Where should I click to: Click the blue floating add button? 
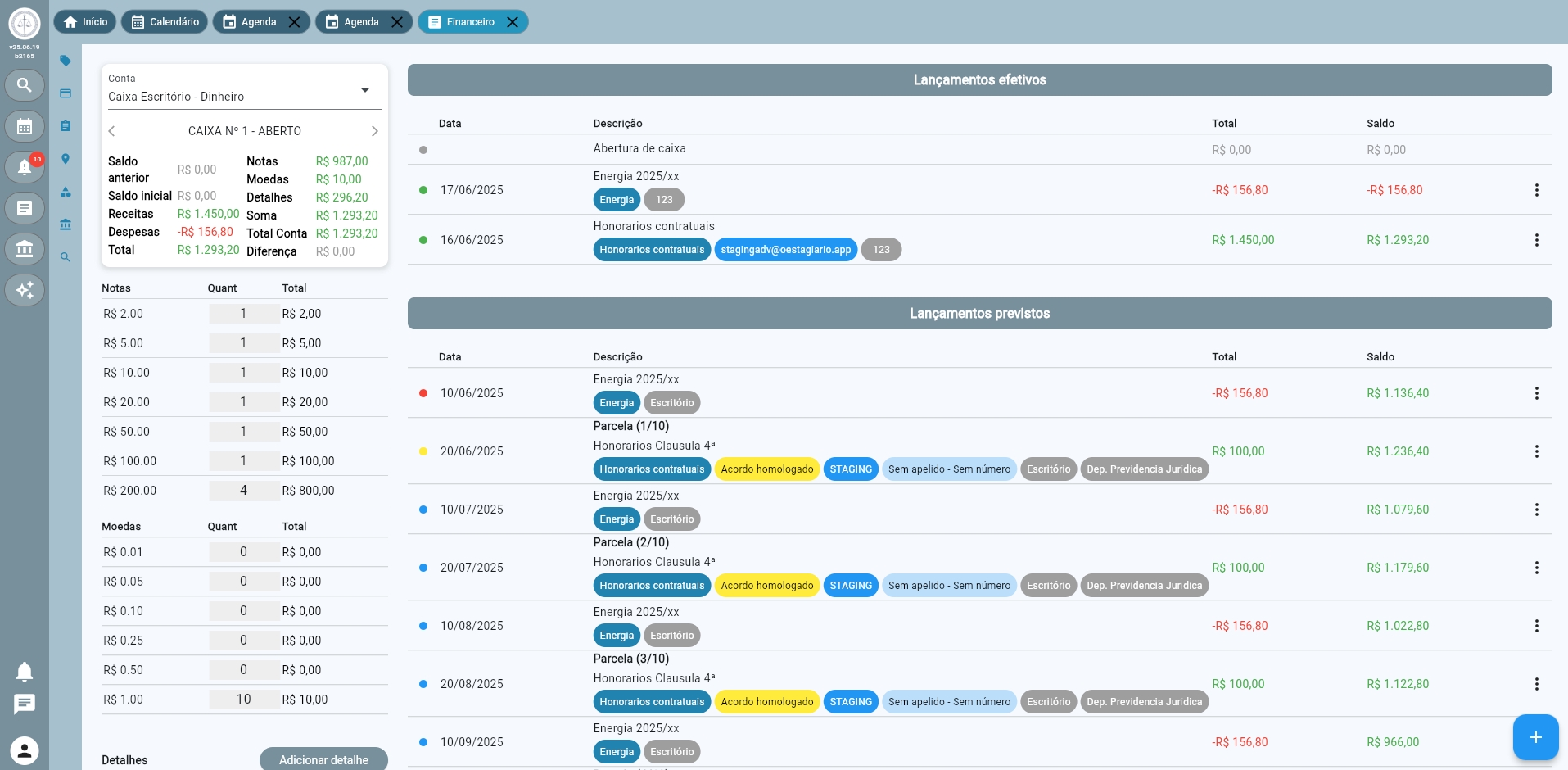pyautogui.click(x=1535, y=737)
